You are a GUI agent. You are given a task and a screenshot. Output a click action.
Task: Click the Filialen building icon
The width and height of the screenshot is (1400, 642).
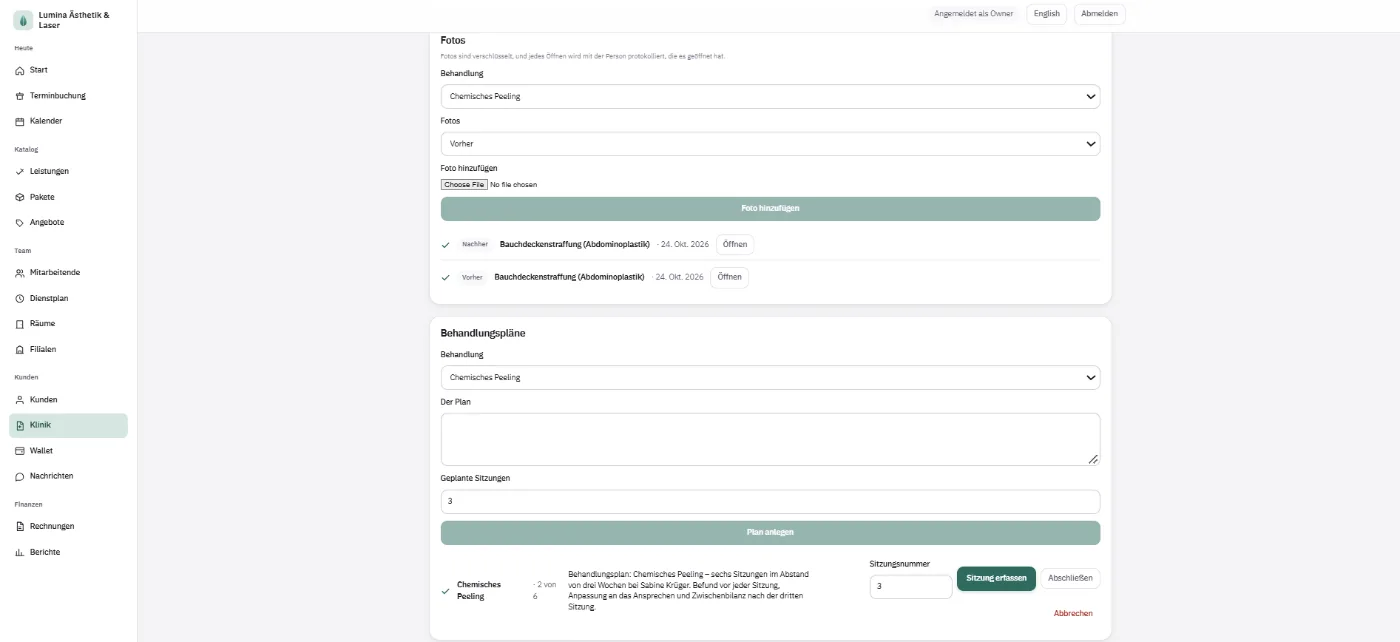click(20, 349)
